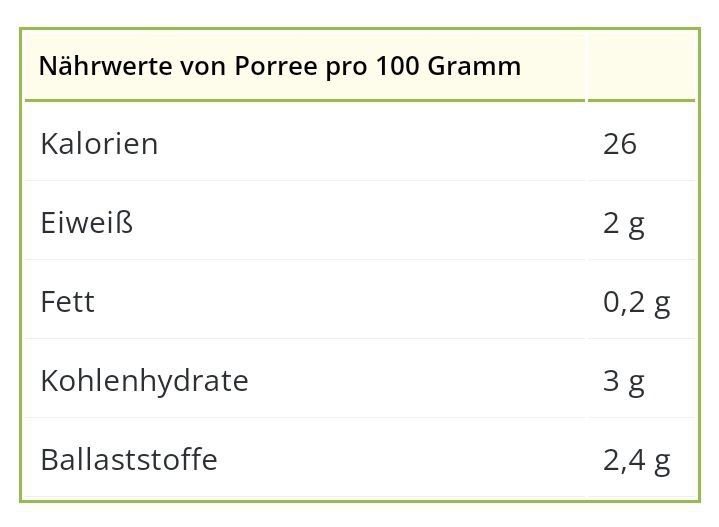Click the blank space in the Ballaststoffe row

point(401,460)
